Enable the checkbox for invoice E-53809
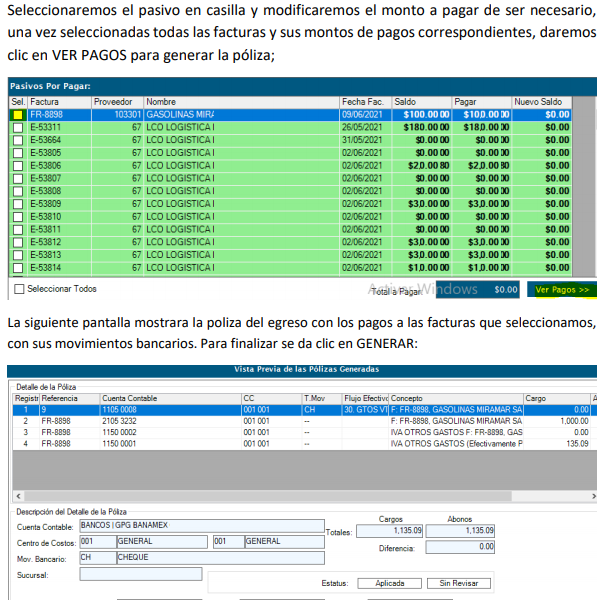This screenshot has width=607, height=600. coord(18,204)
